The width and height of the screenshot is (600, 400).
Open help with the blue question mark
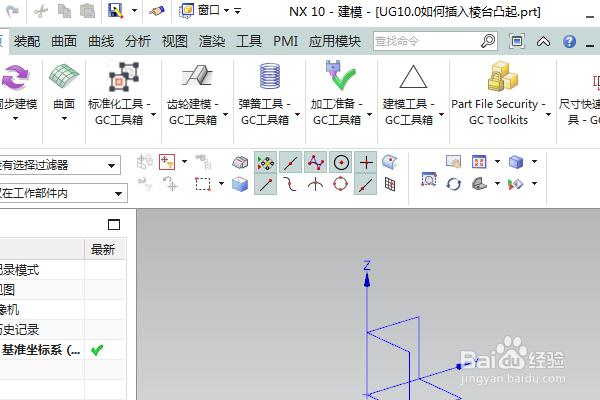pyautogui.click(x=569, y=41)
